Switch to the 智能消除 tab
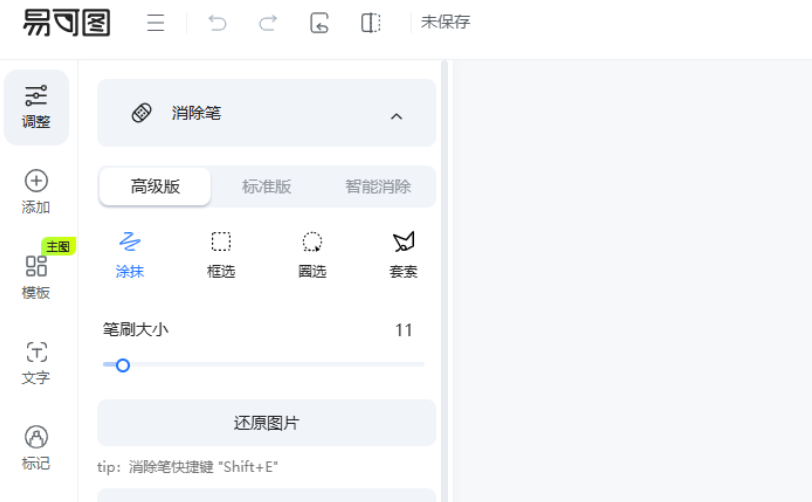This screenshot has width=812, height=502. coord(378,187)
